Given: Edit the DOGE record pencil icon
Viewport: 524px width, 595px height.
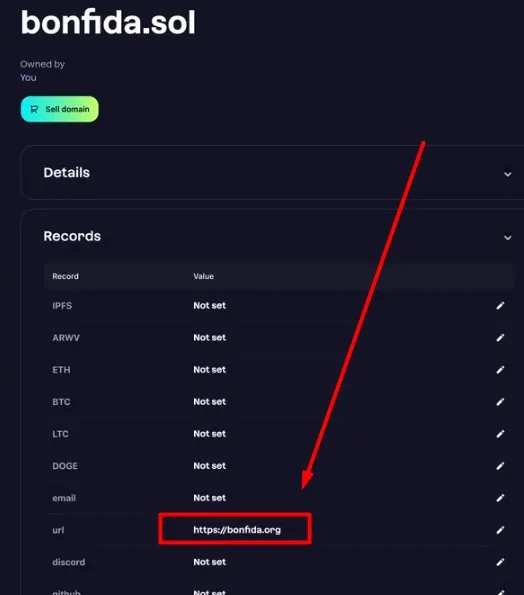Looking at the screenshot, I should point(500,466).
